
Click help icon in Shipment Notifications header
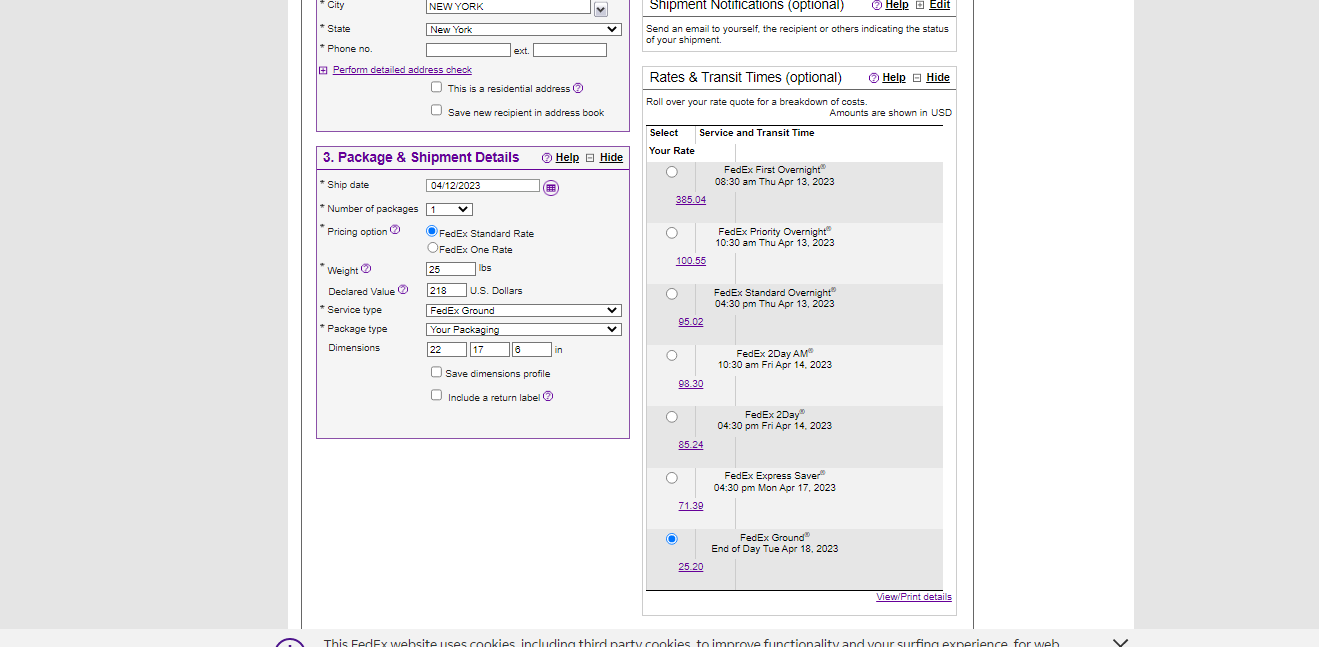877,5
